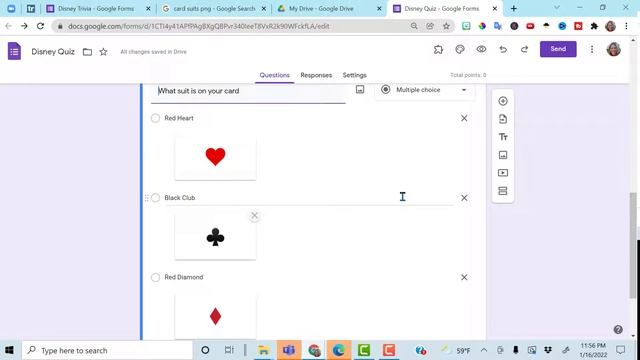The height and width of the screenshot is (360, 640).
Task: Edit the Red Diamond option text
Action: 309,277
